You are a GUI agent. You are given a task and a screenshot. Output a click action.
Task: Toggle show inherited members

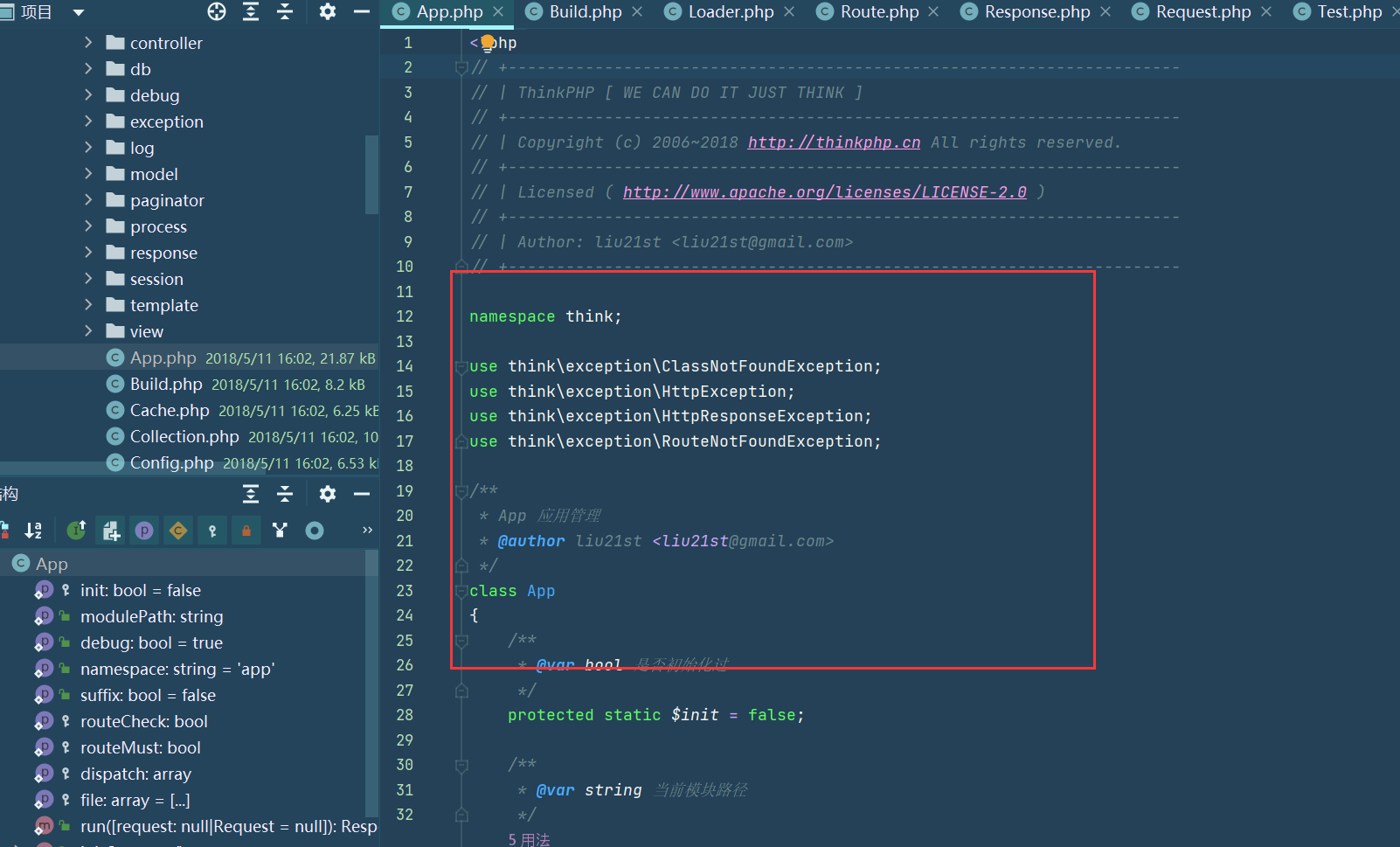(x=76, y=531)
